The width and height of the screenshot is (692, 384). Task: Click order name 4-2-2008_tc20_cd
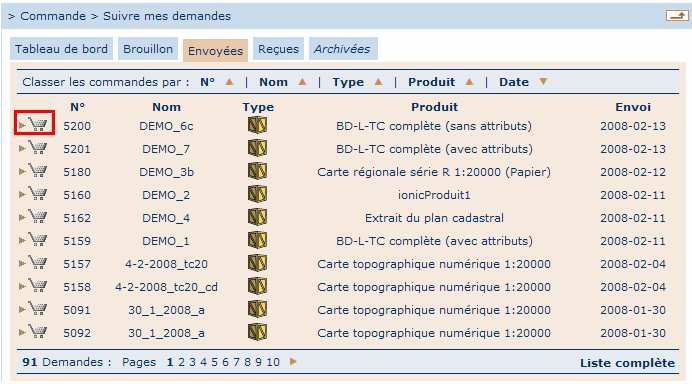[x=166, y=287]
